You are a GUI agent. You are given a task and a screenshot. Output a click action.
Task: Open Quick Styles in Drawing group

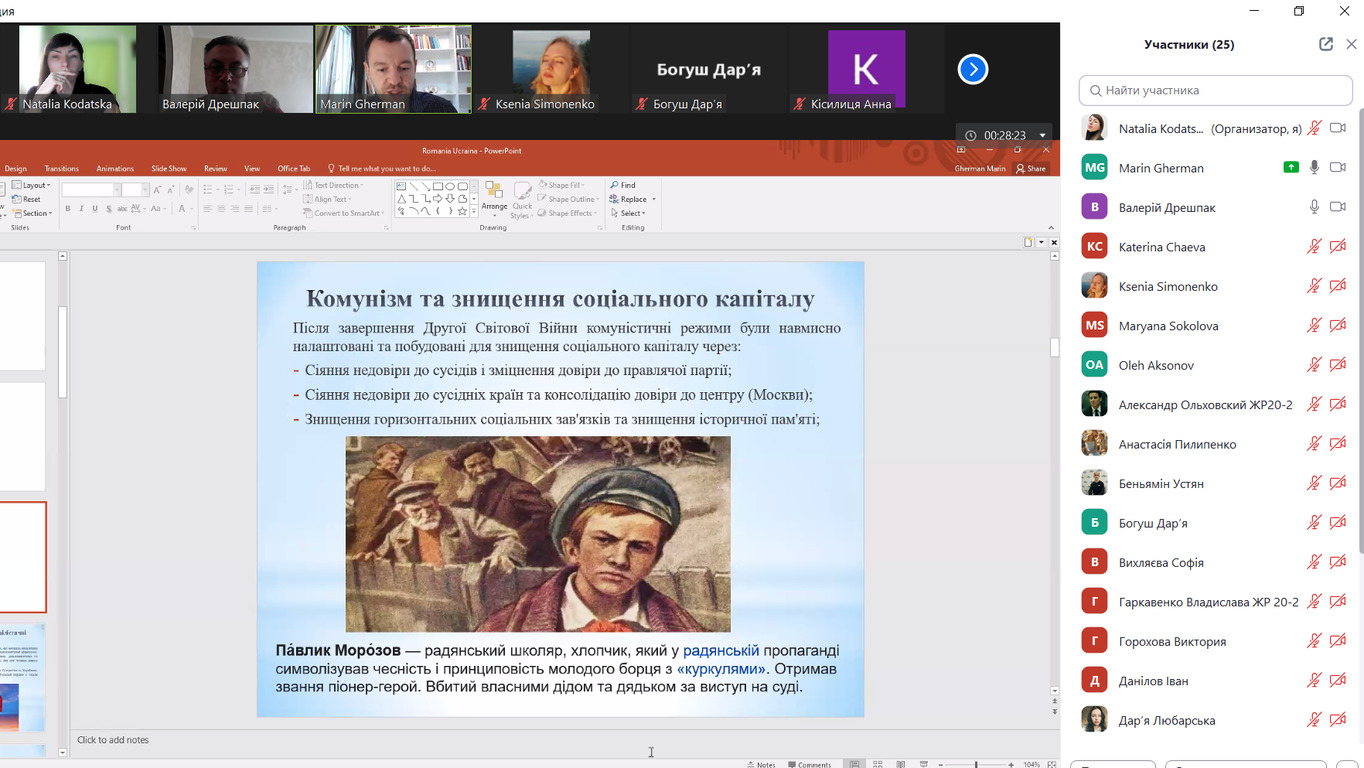[522, 200]
